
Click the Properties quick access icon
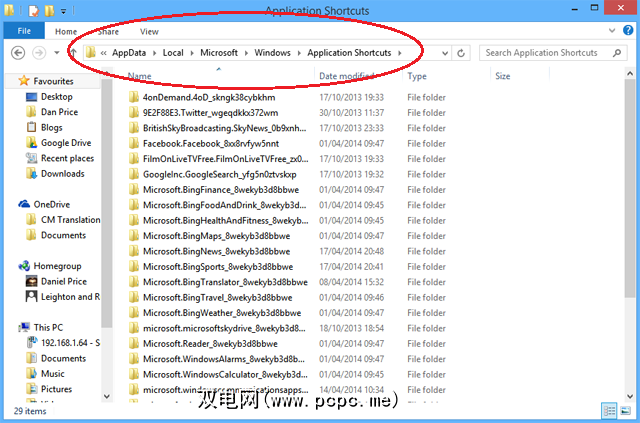point(33,10)
